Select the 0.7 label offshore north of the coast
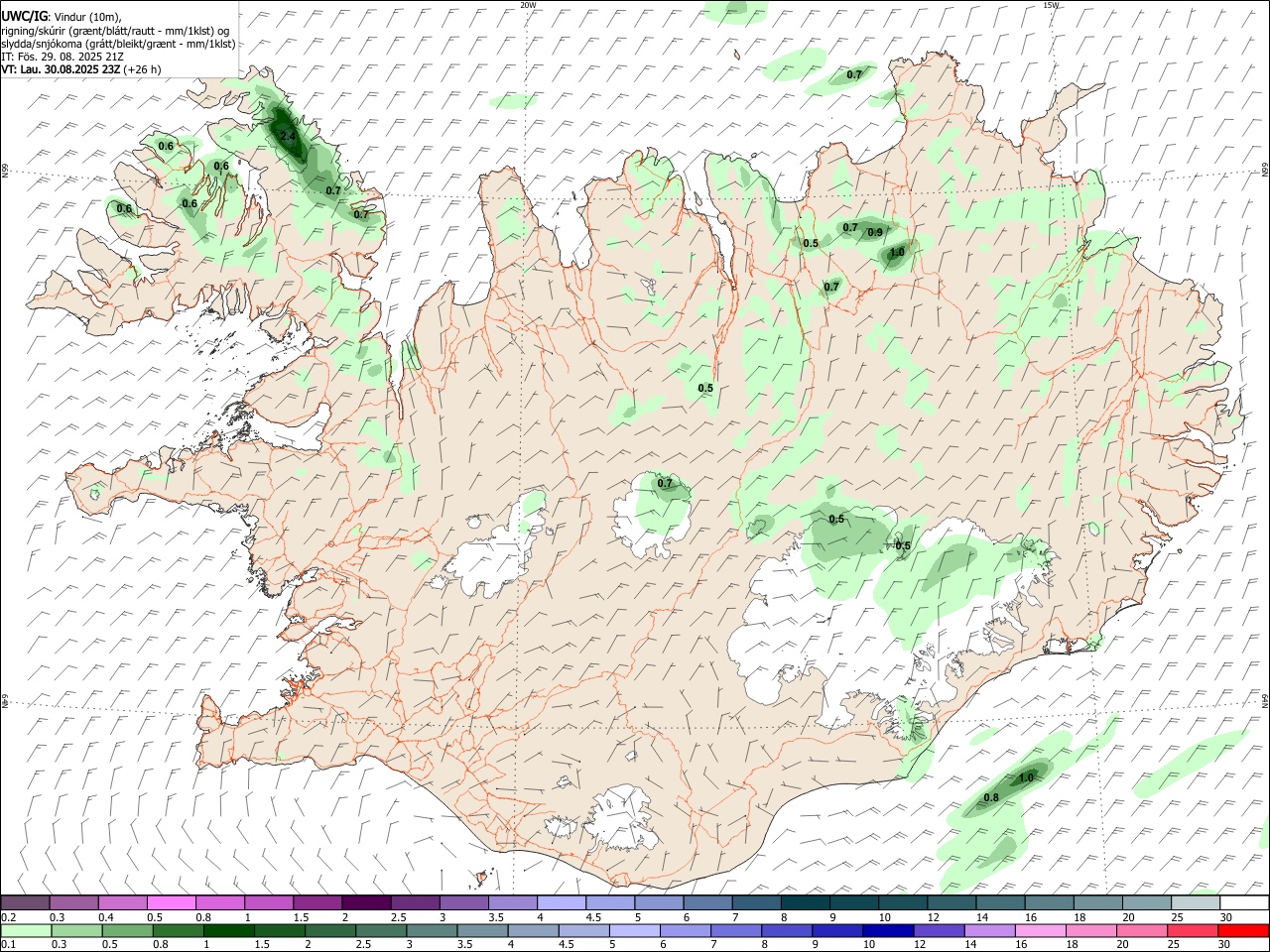This screenshot has width=1270, height=952. 854,75
